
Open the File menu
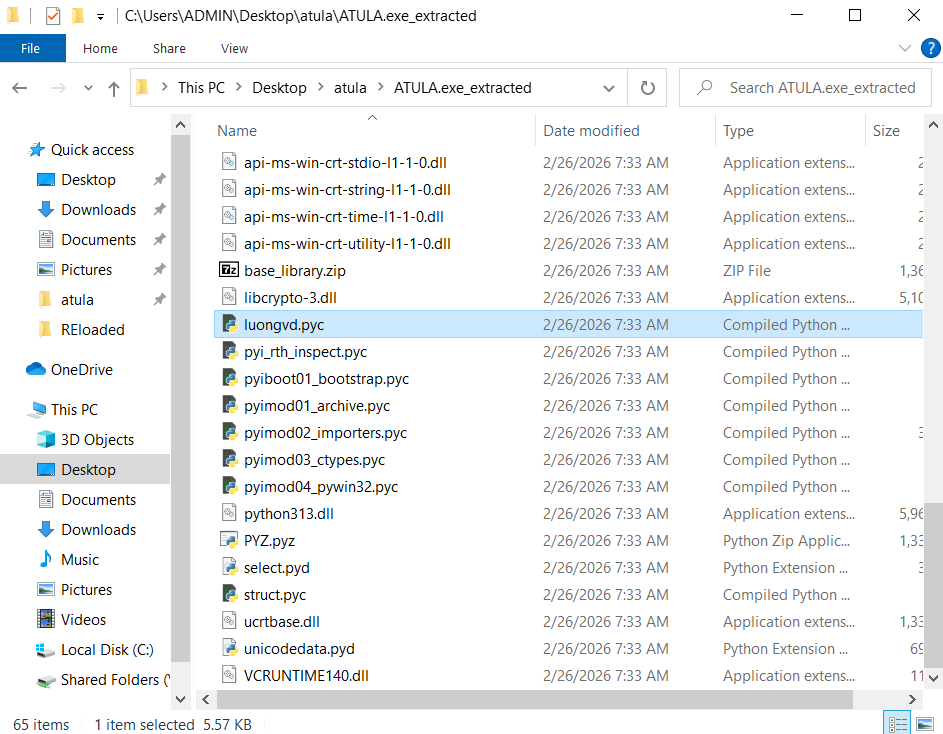[x=31, y=48]
